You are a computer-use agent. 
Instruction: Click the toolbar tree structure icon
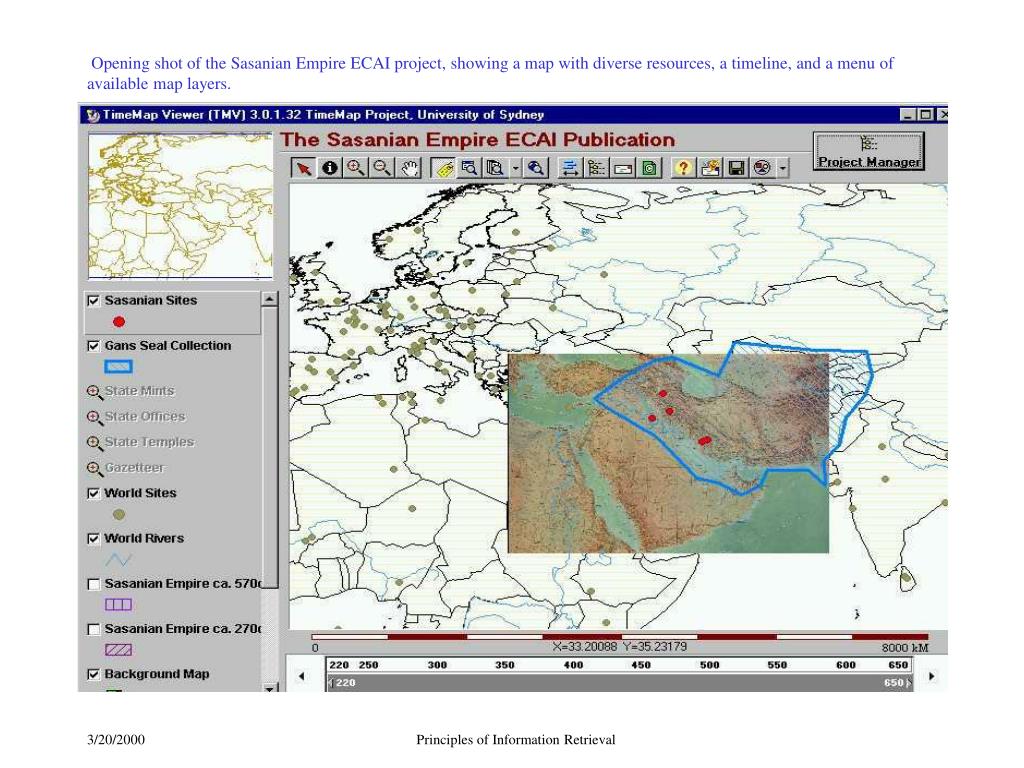(x=596, y=168)
